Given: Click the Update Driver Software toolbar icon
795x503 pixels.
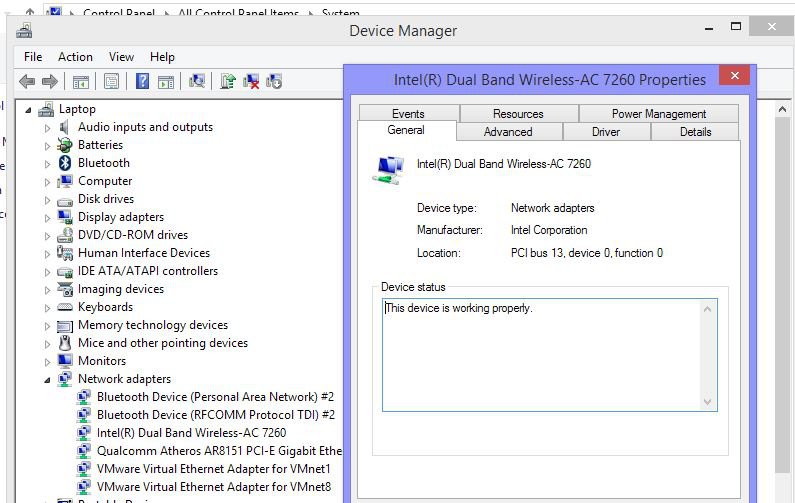Looking at the screenshot, I should pyautogui.click(x=228, y=81).
